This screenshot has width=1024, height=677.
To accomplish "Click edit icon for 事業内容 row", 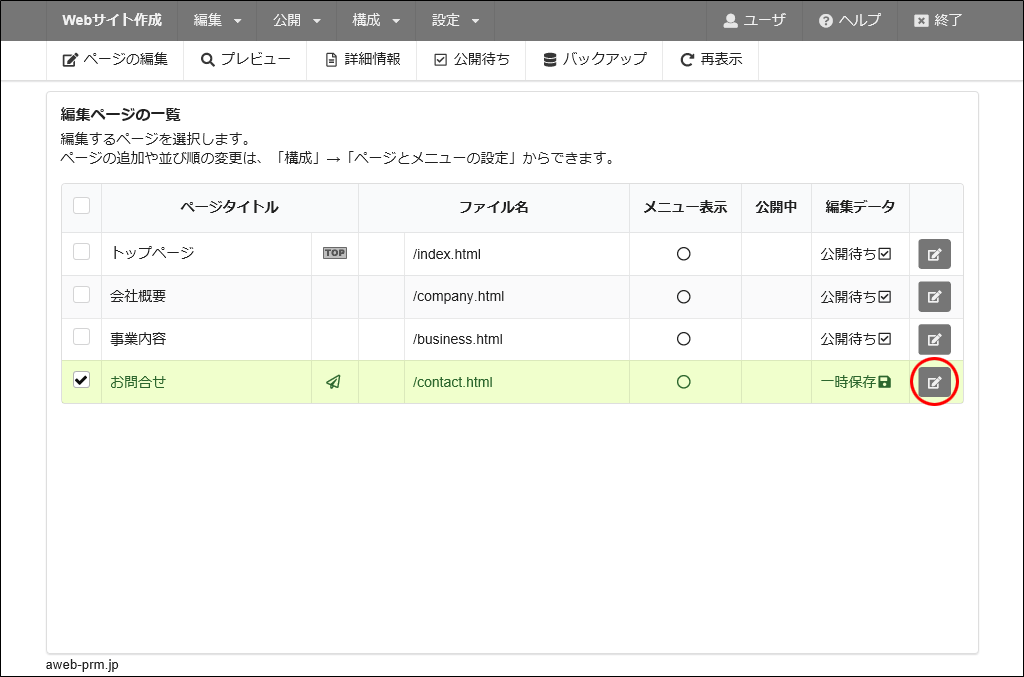I will pyautogui.click(x=934, y=339).
